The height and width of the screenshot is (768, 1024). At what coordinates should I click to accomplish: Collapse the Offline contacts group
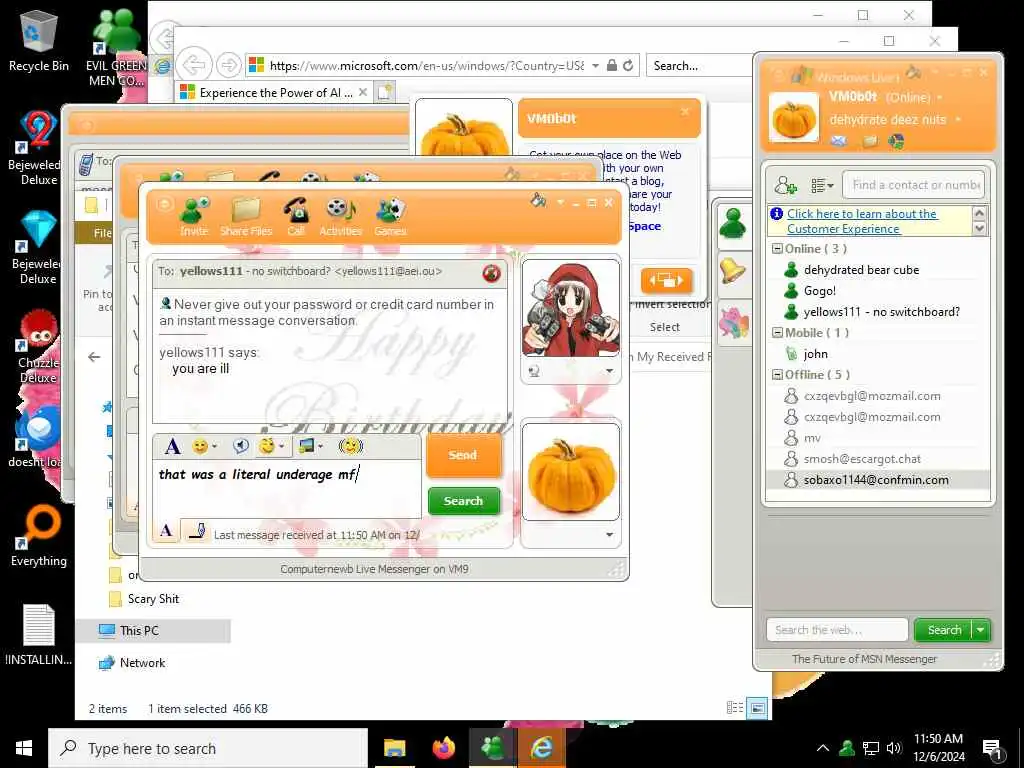tap(777, 374)
